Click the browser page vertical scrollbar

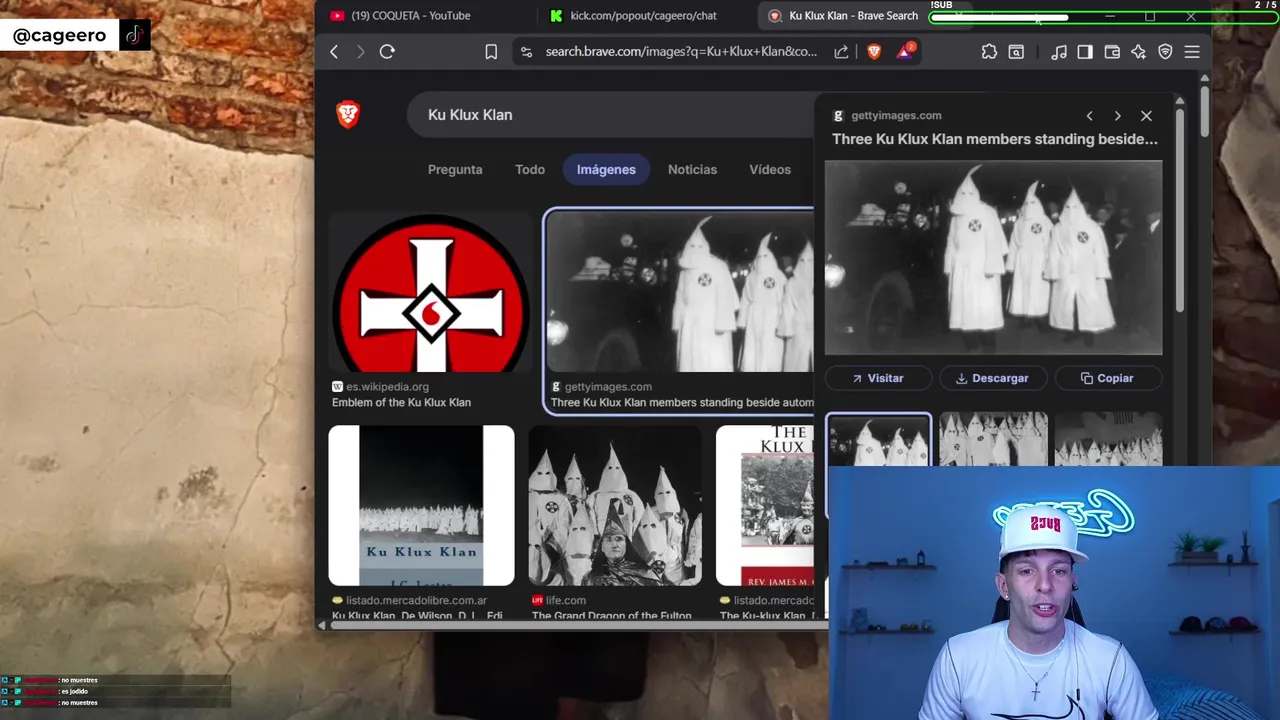[x=1205, y=112]
